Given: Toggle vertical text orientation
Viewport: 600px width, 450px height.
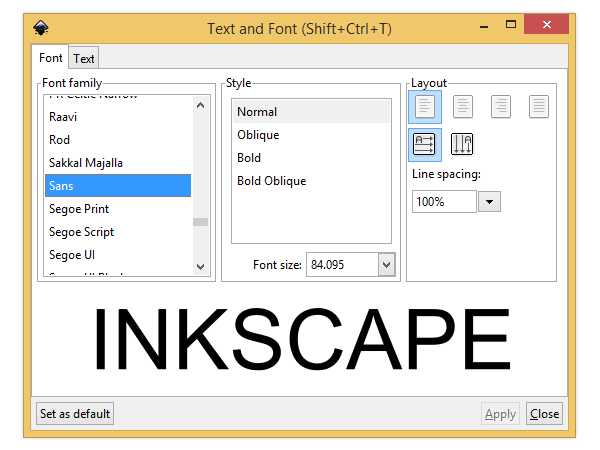Looking at the screenshot, I should (462, 144).
